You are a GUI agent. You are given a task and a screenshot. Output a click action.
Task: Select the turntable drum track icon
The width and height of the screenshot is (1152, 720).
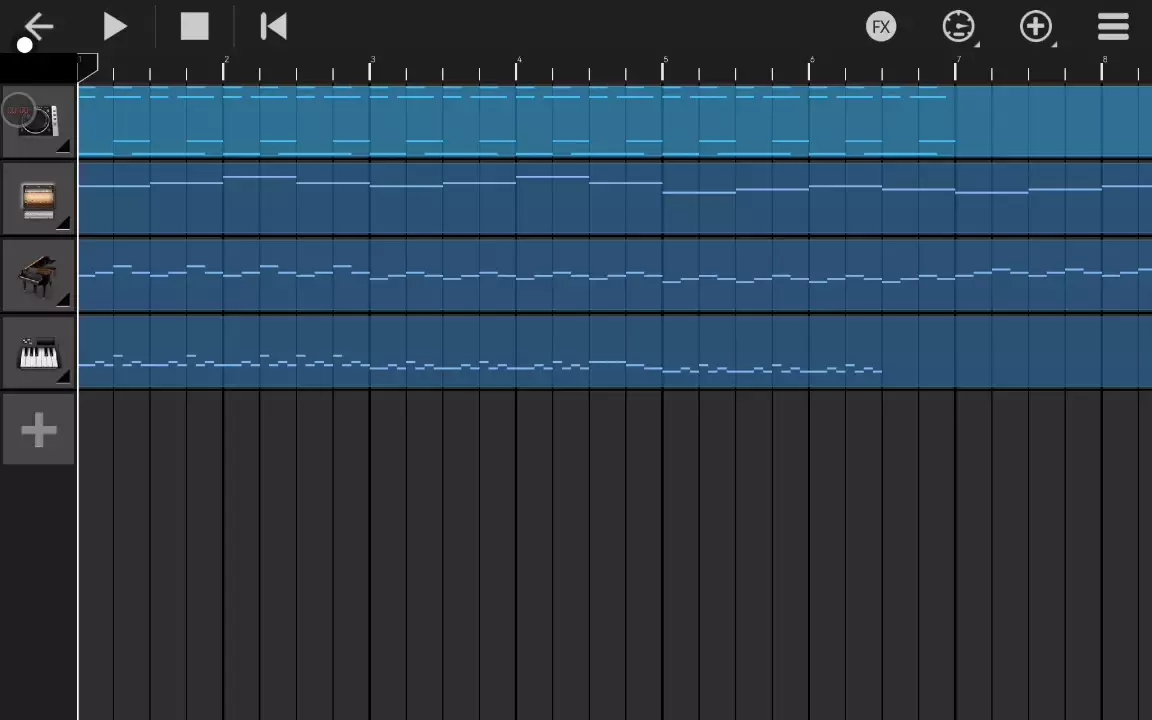pyautogui.click(x=36, y=120)
